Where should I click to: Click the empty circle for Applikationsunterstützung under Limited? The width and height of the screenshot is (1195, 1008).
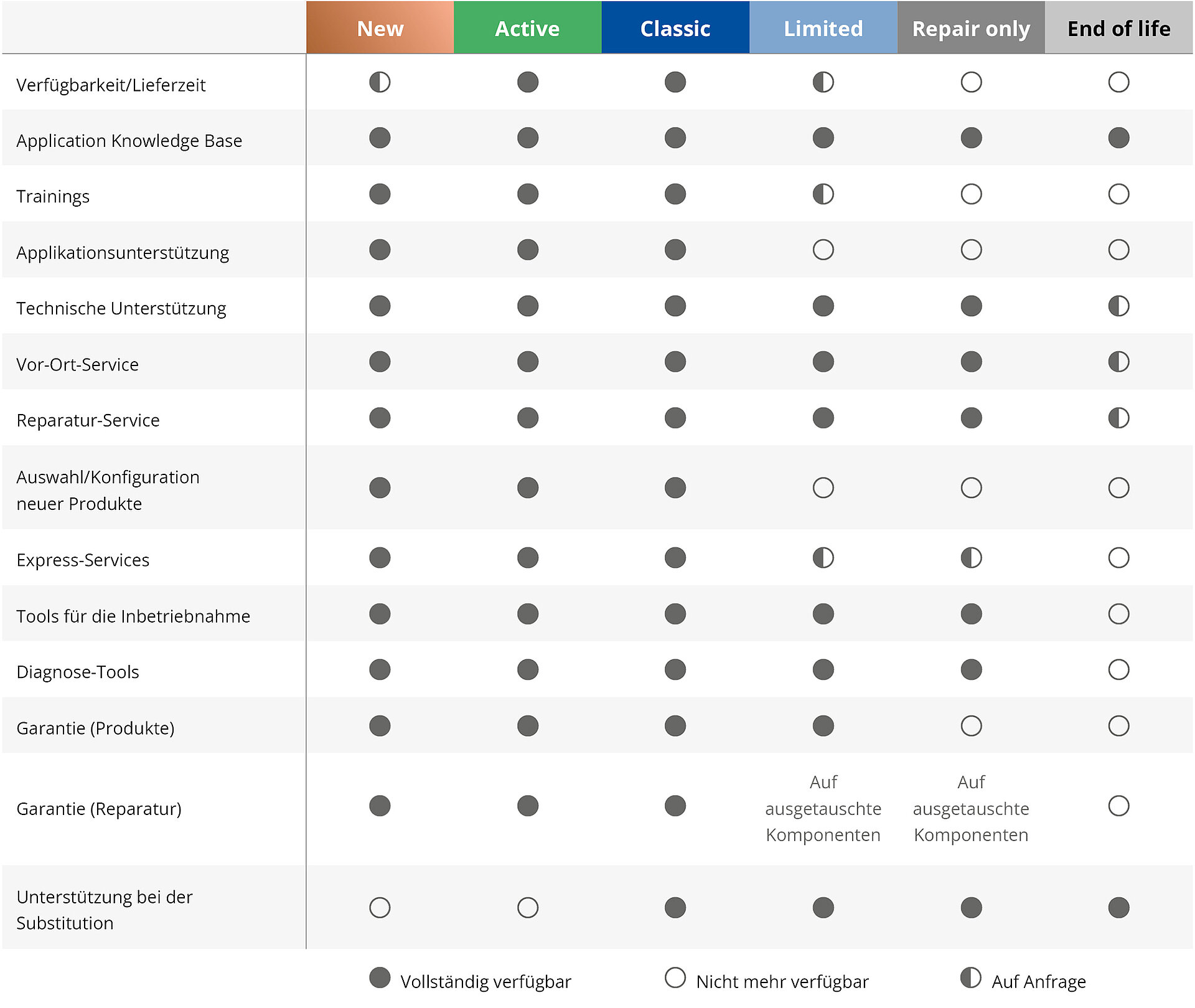point(823,250)
